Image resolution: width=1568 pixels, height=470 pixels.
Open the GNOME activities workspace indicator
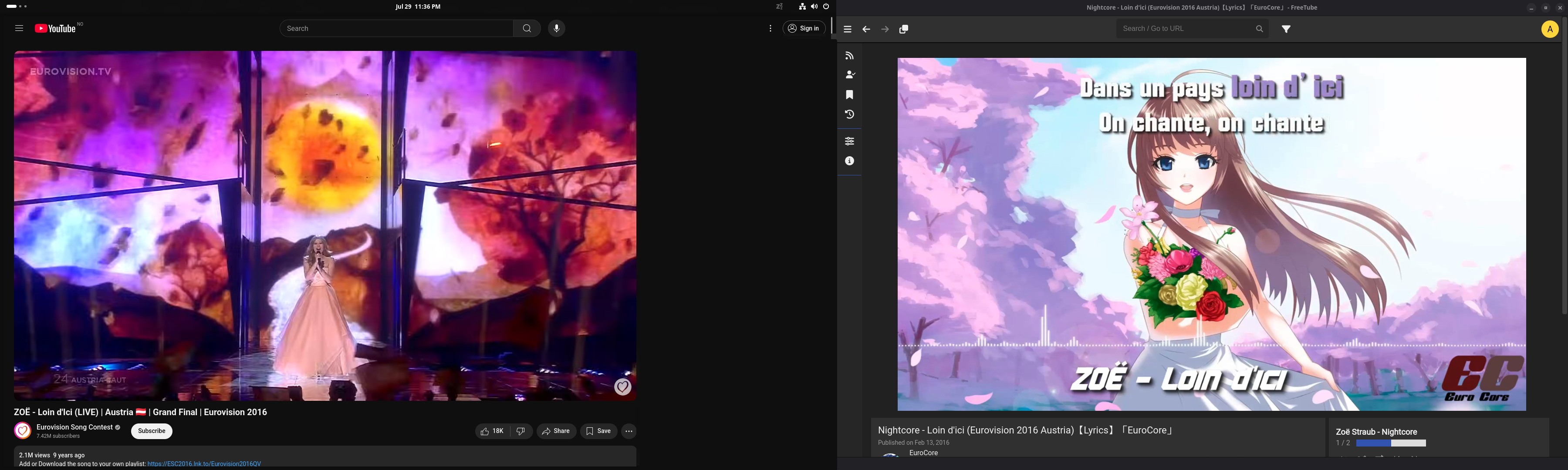coord(17,7)
